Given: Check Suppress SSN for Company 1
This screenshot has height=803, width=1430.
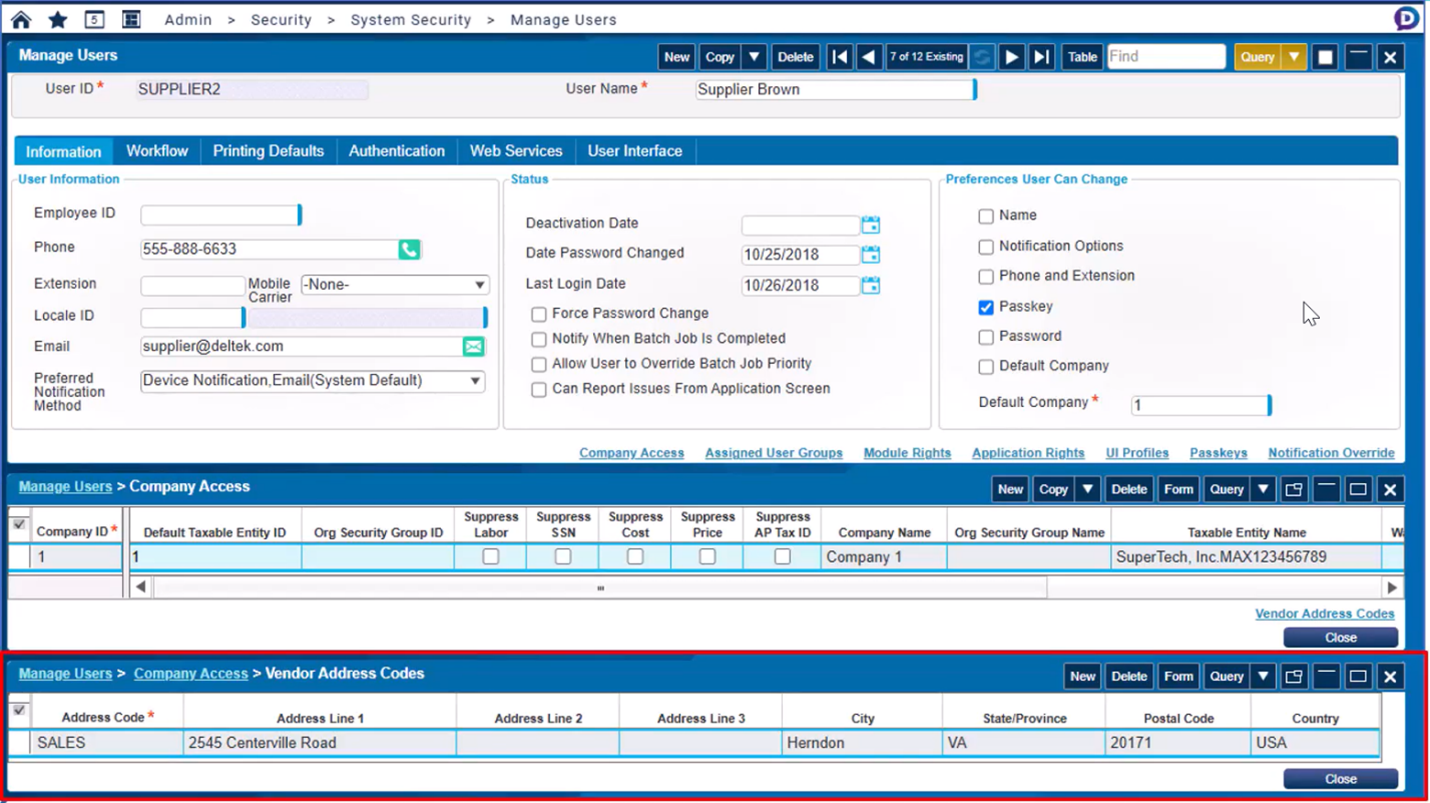Looking at the screenshot, I should 563,557.
